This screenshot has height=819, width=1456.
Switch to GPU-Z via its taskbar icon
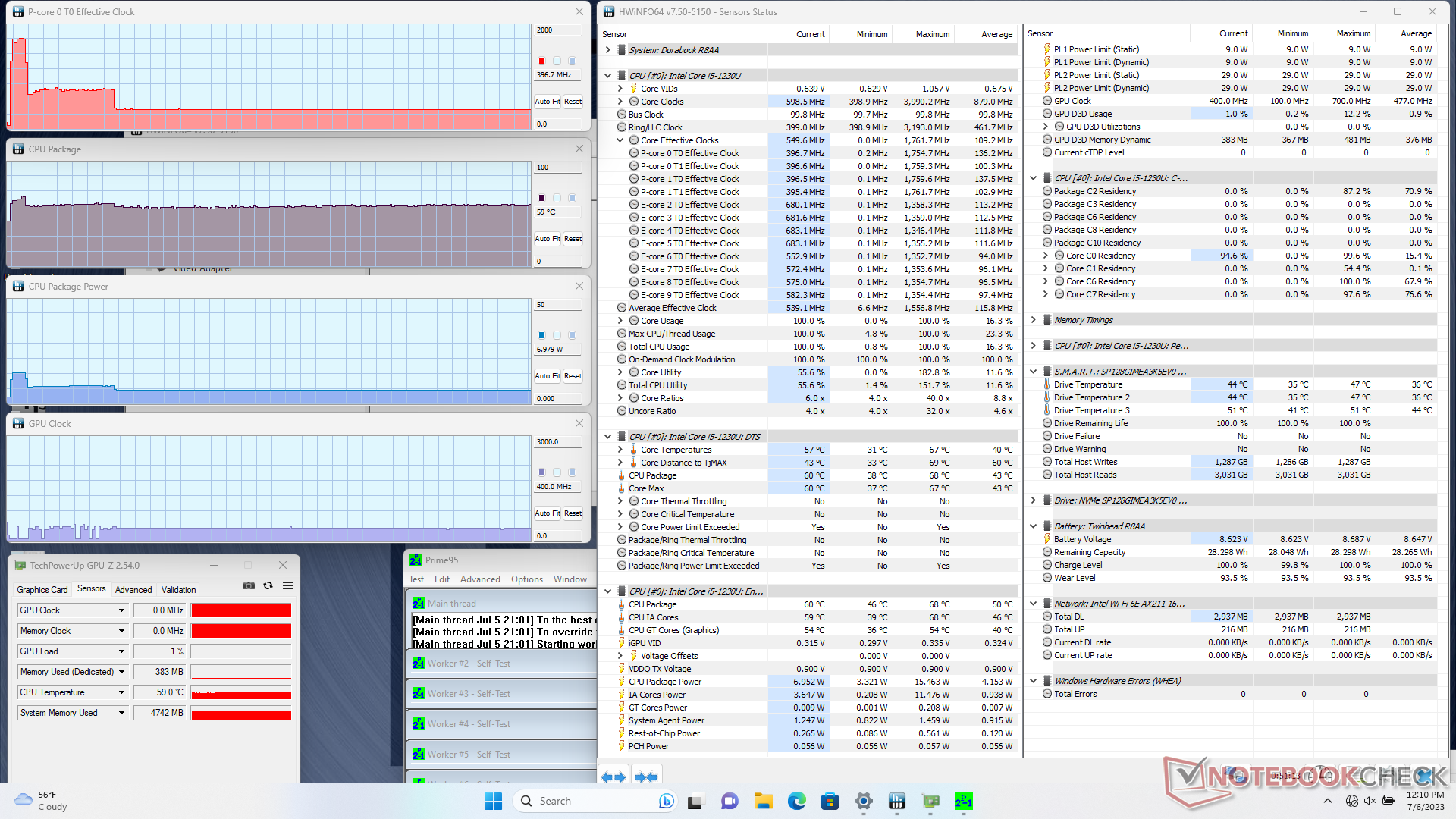click(930, 801)
